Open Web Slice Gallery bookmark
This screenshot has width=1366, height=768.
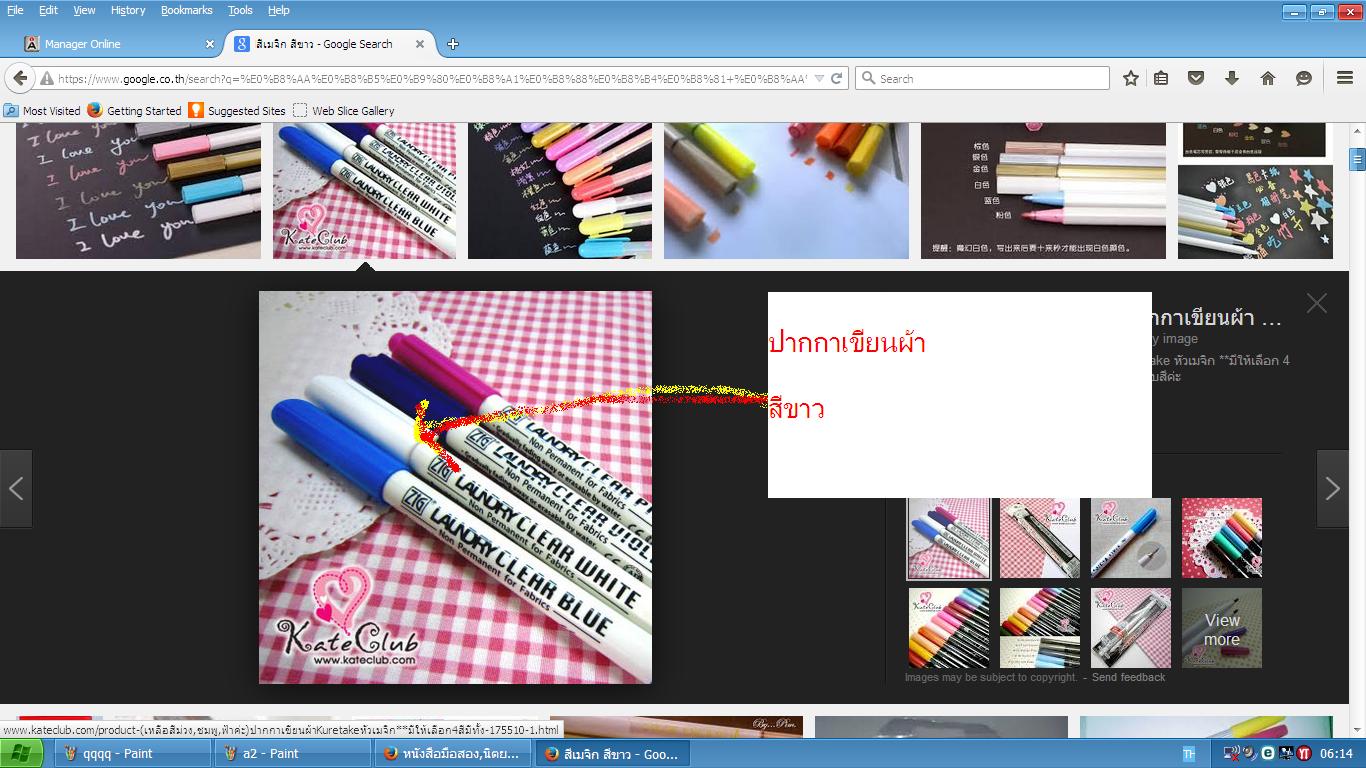(344, 111)
